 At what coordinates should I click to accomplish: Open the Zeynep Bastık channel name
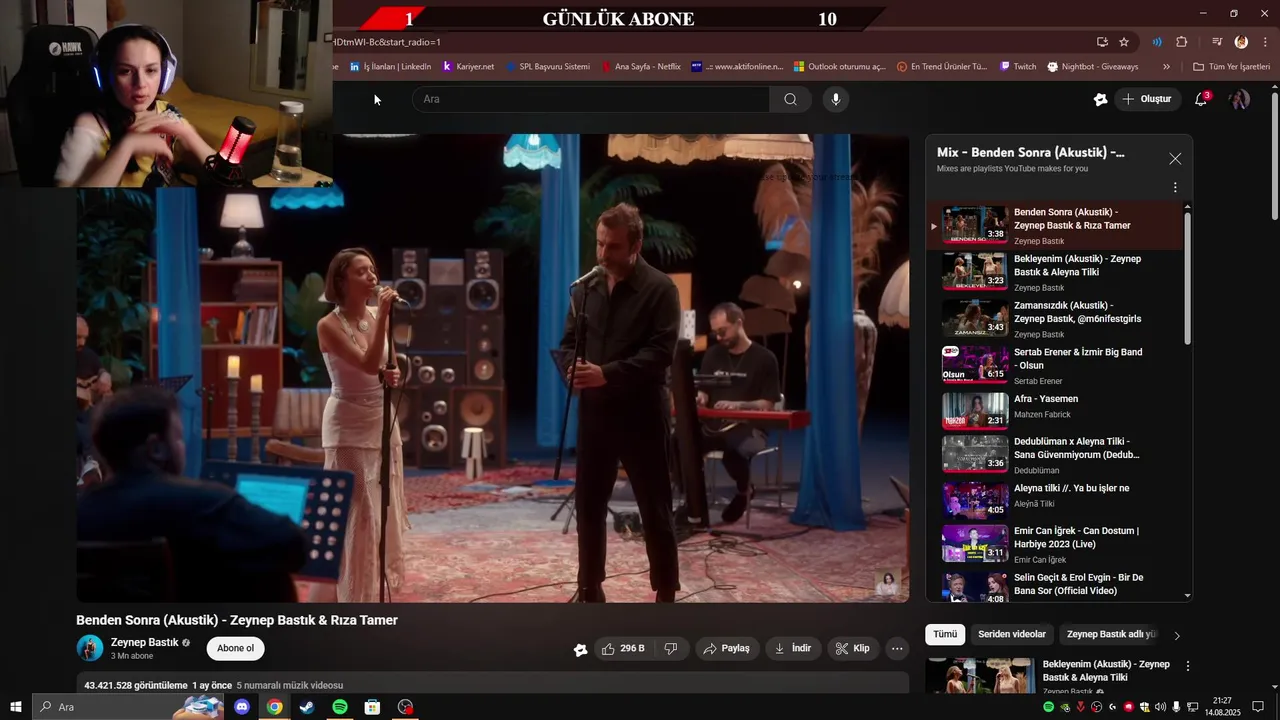tap(144, 642)
